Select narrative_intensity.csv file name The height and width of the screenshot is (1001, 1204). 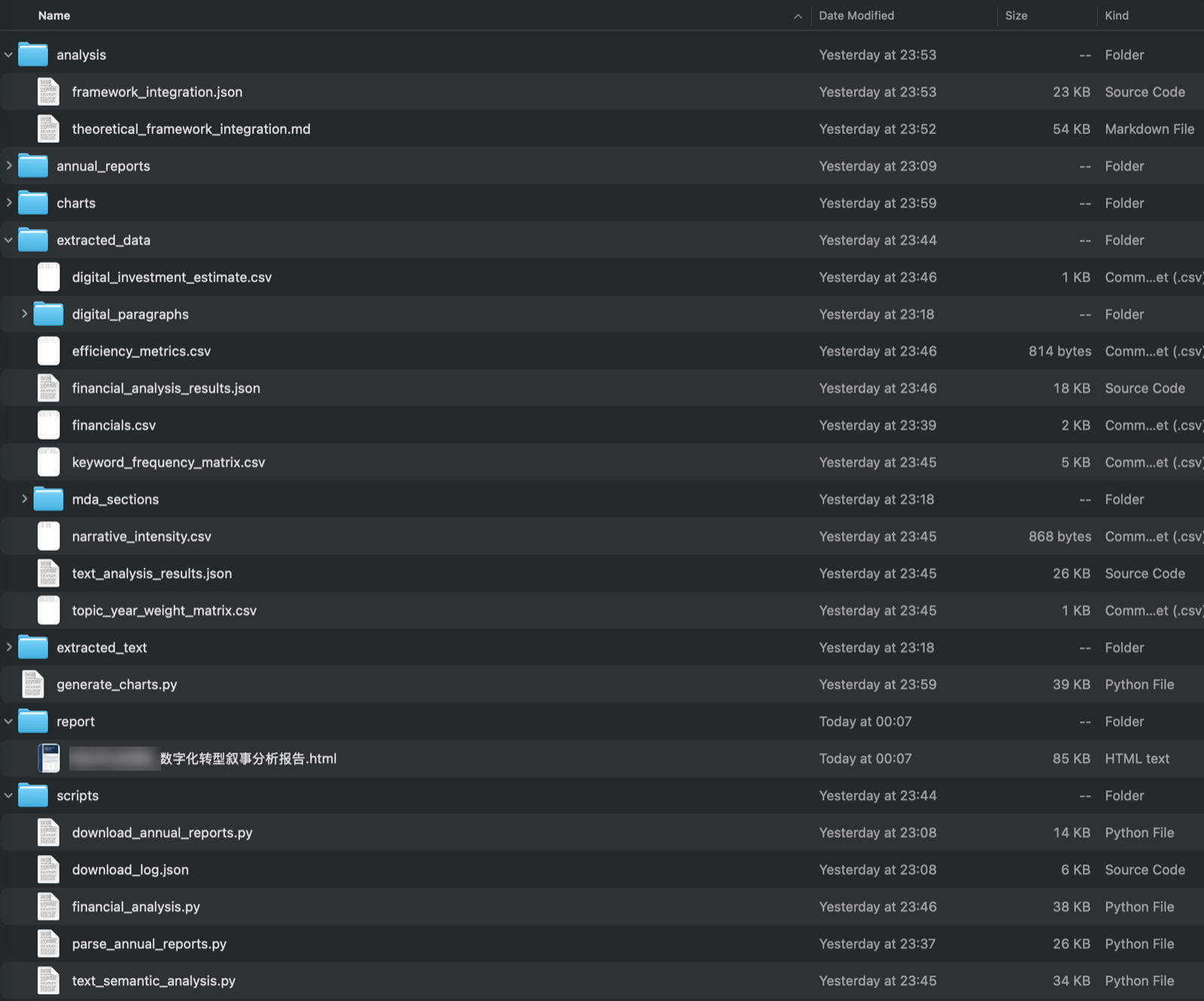point(141,537)
